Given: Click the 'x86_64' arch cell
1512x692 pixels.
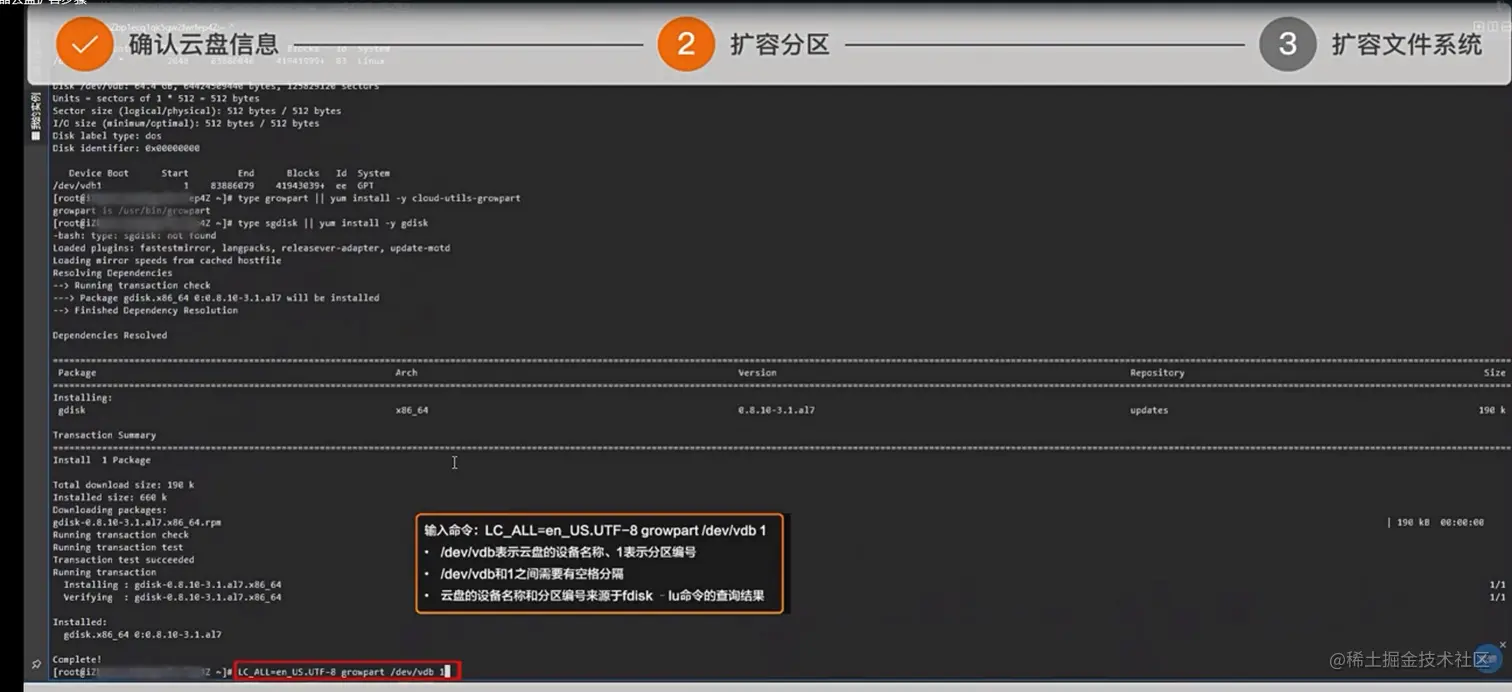Looking at the screenshot, I should [412, 410].
